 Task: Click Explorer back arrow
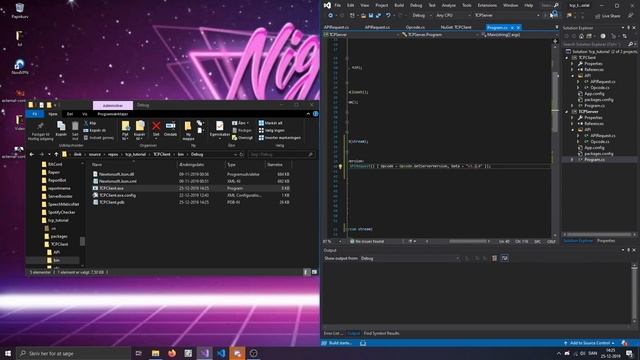pos(32,155)
